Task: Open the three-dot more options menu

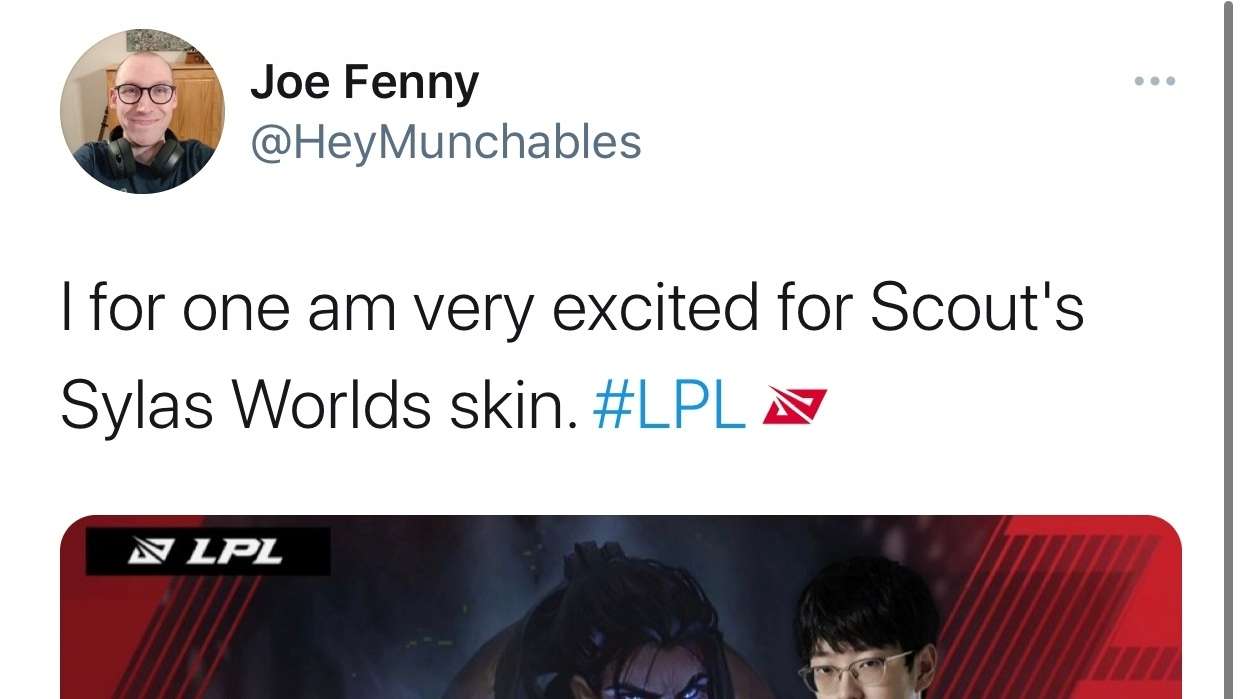Action: pos(1155,81)
